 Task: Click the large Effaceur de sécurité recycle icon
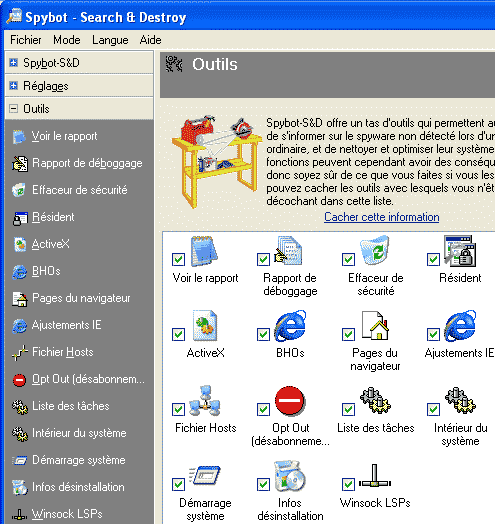tap(375, 250)
